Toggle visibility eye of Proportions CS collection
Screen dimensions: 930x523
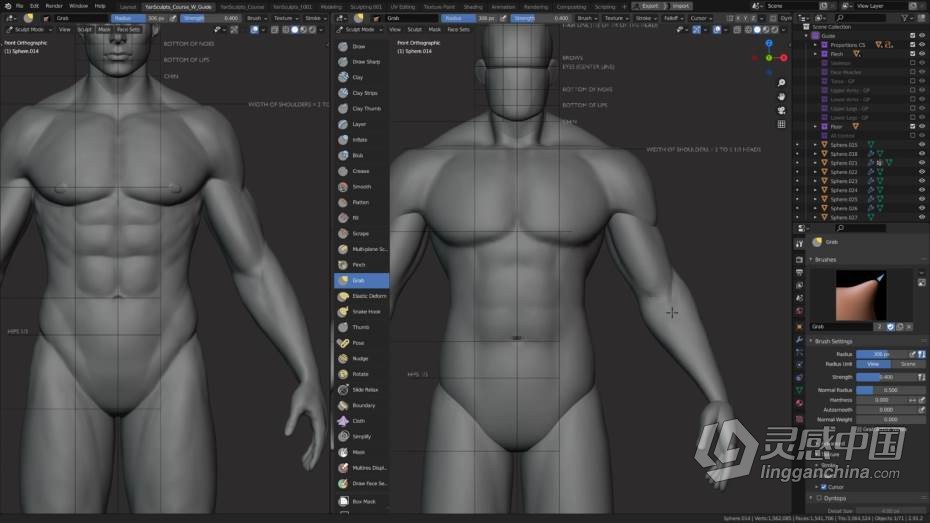coord(922,44)
